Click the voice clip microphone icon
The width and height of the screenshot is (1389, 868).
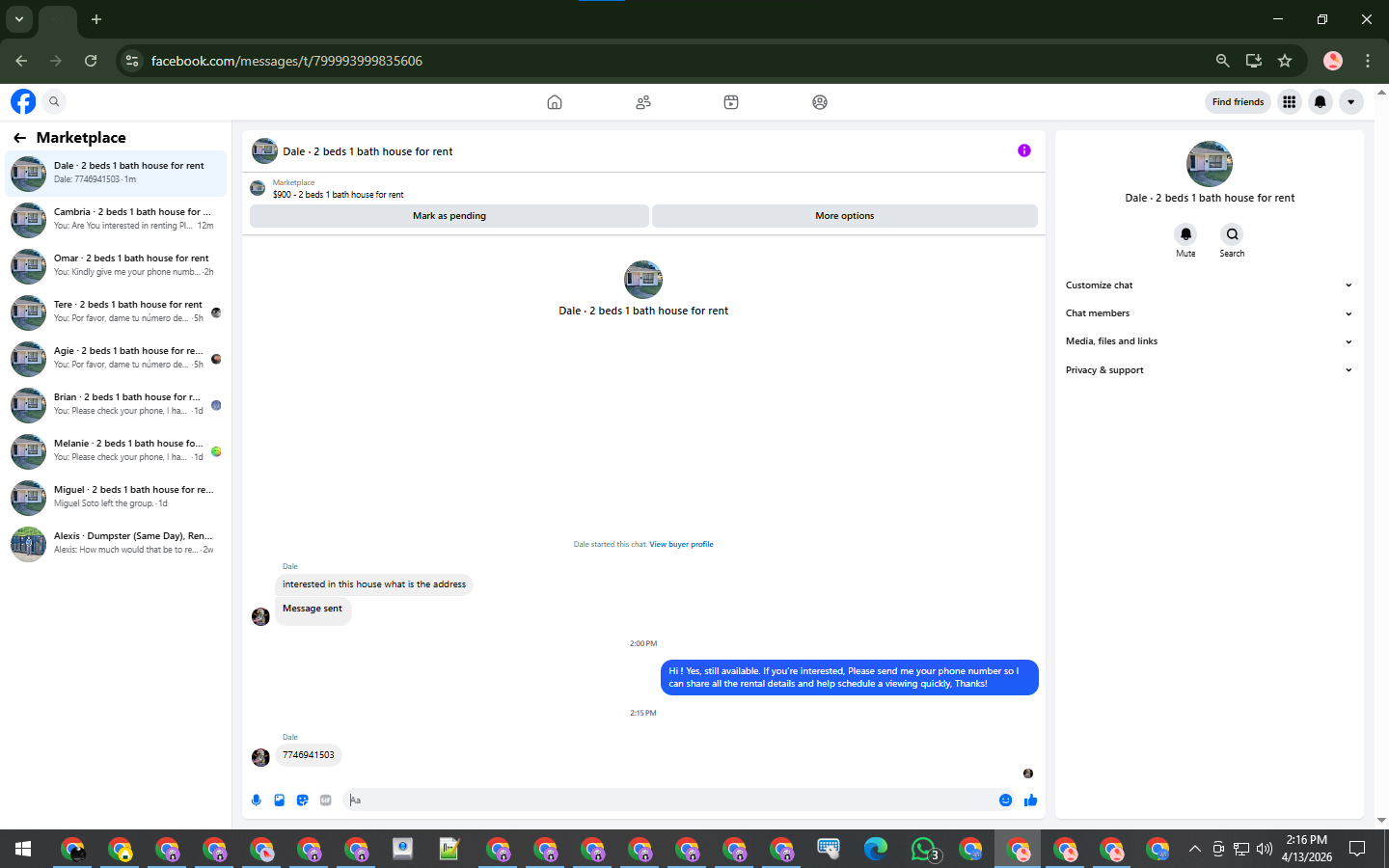[x=257, y=800]
